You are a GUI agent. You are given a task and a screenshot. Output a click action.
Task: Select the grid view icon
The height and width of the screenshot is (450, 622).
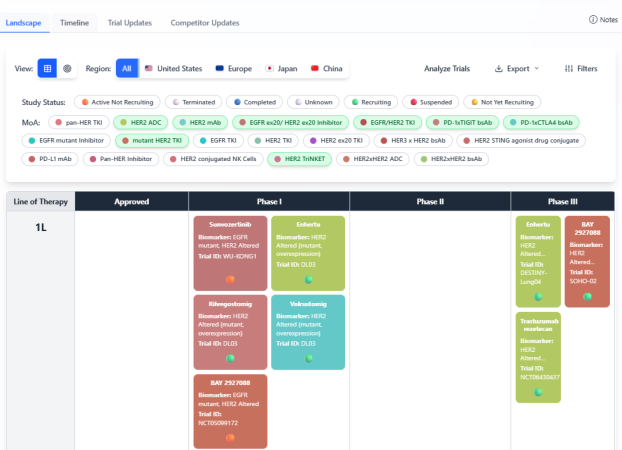click(x=47, y=69)
